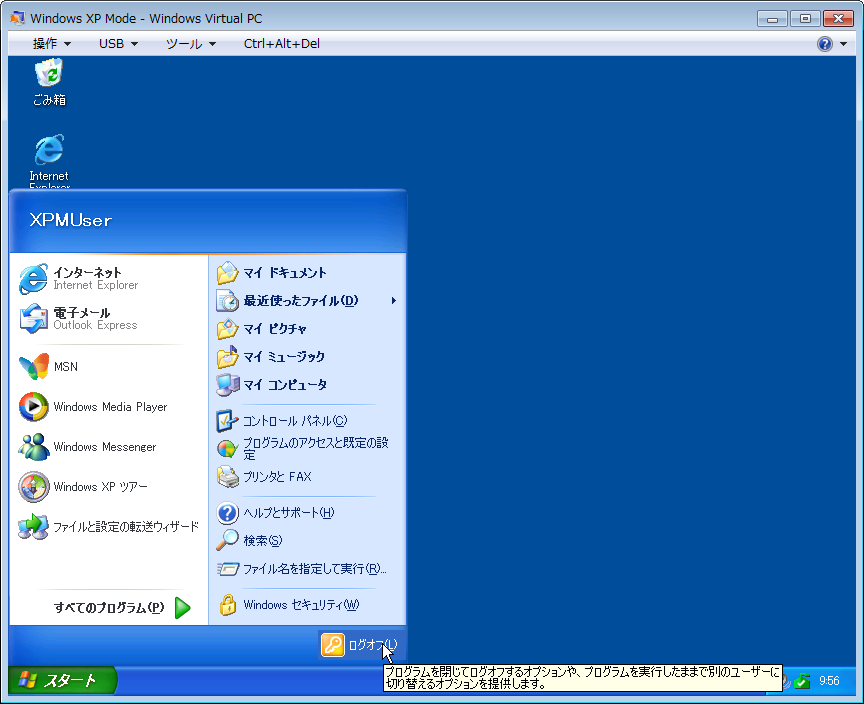Open マイ ドキュメント folder icon
864x704 pixels.
(227, 273)
